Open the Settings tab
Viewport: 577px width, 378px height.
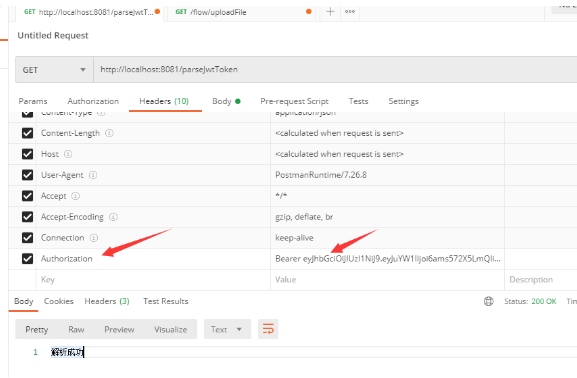pyautogui.click(x=403, y=101)
